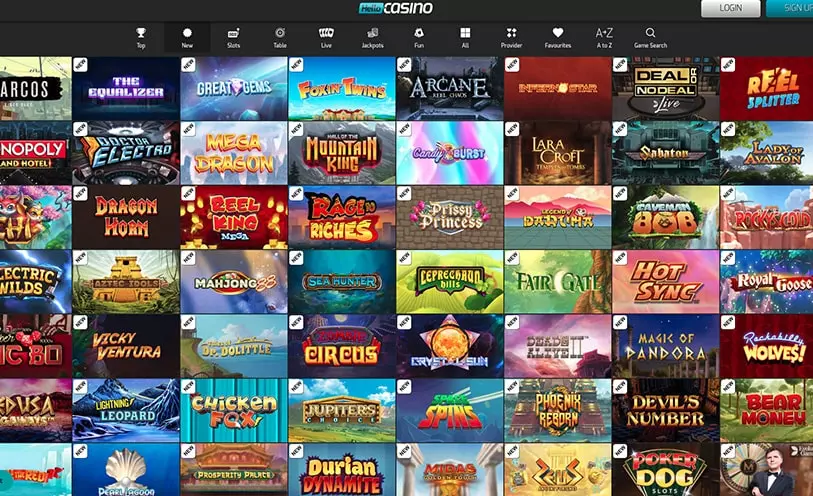Open Dragon Horn game thumbnail
The image size is (813, 496).
(126, 217)
